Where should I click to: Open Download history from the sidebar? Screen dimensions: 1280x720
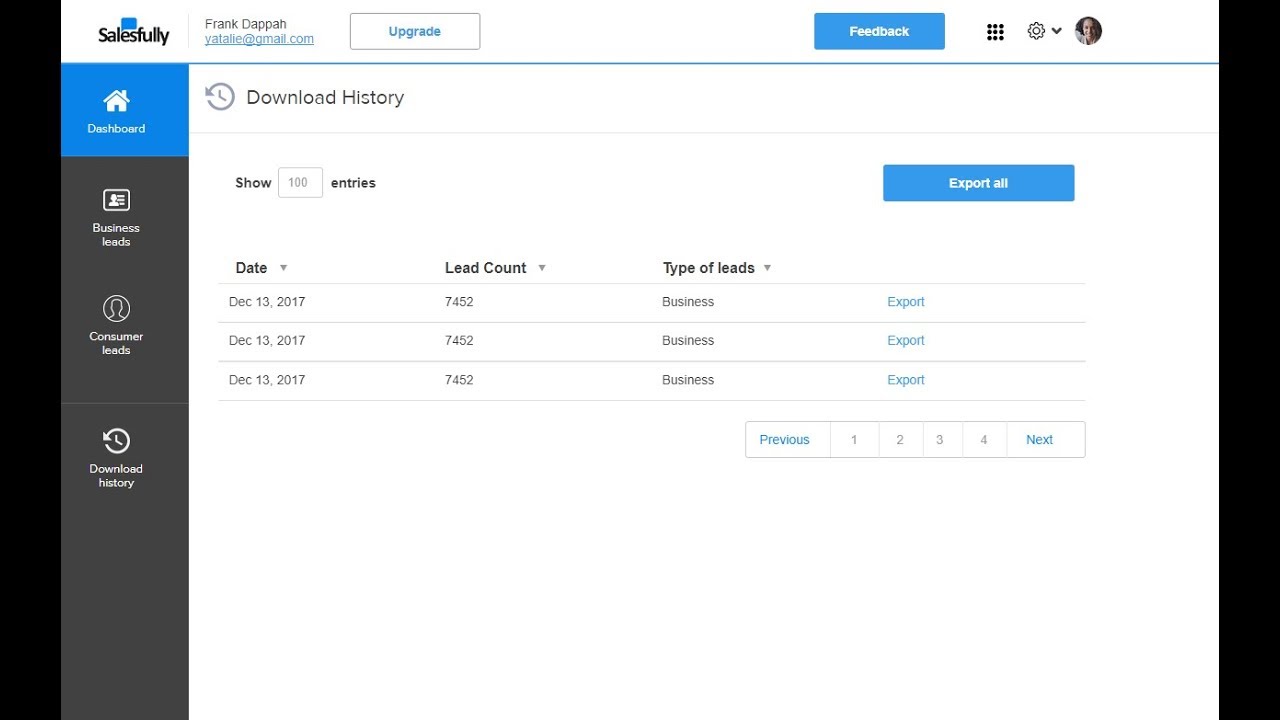coord(116,458)
